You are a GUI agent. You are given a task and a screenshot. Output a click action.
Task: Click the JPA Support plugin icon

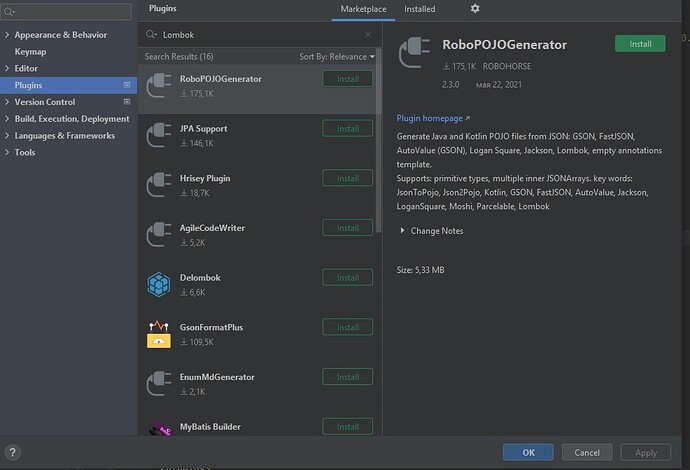[x=159, y=136]
